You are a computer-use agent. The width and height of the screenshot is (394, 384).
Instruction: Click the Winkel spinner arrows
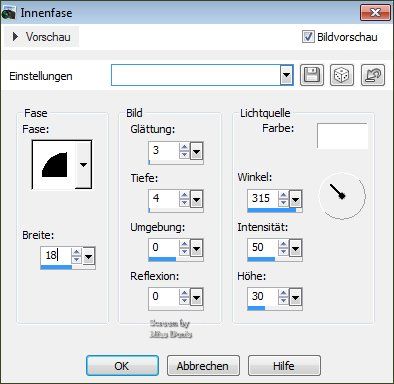(x=283, y=199)
